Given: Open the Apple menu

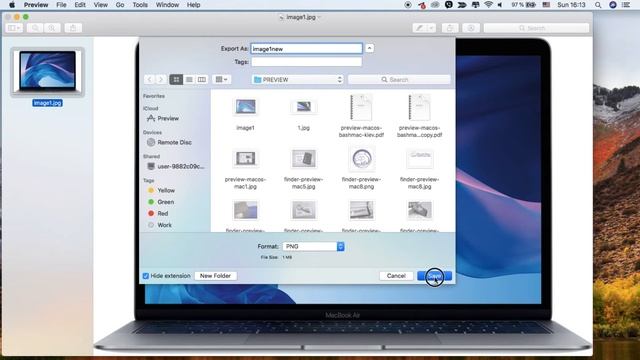Looking at the screenshot, I should point(12,5).
